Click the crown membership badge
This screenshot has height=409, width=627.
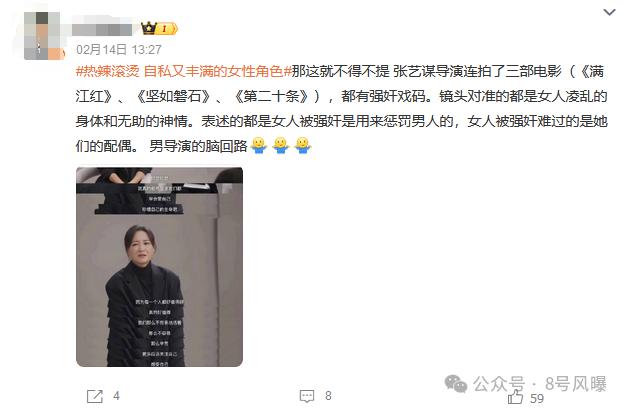click(148, 28)
